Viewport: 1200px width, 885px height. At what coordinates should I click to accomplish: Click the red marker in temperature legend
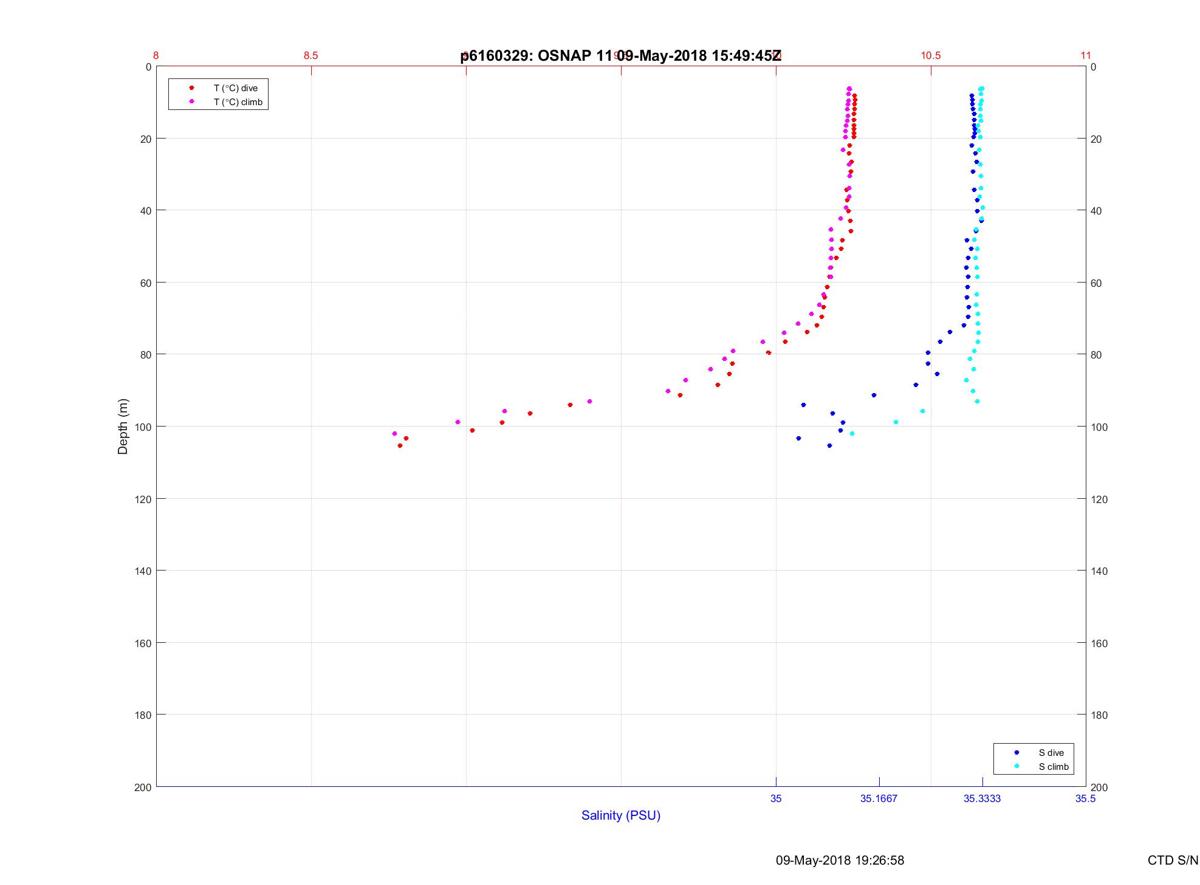[x=191, y=88]
